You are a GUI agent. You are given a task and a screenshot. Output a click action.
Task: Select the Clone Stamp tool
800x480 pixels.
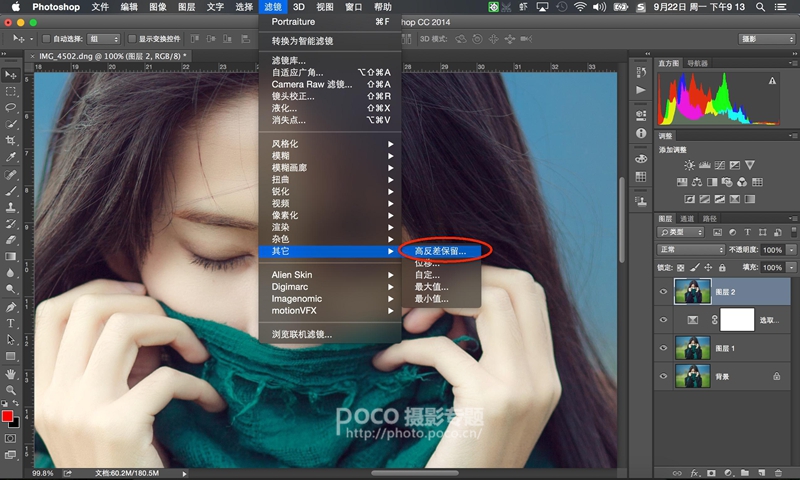pos(11,206)
